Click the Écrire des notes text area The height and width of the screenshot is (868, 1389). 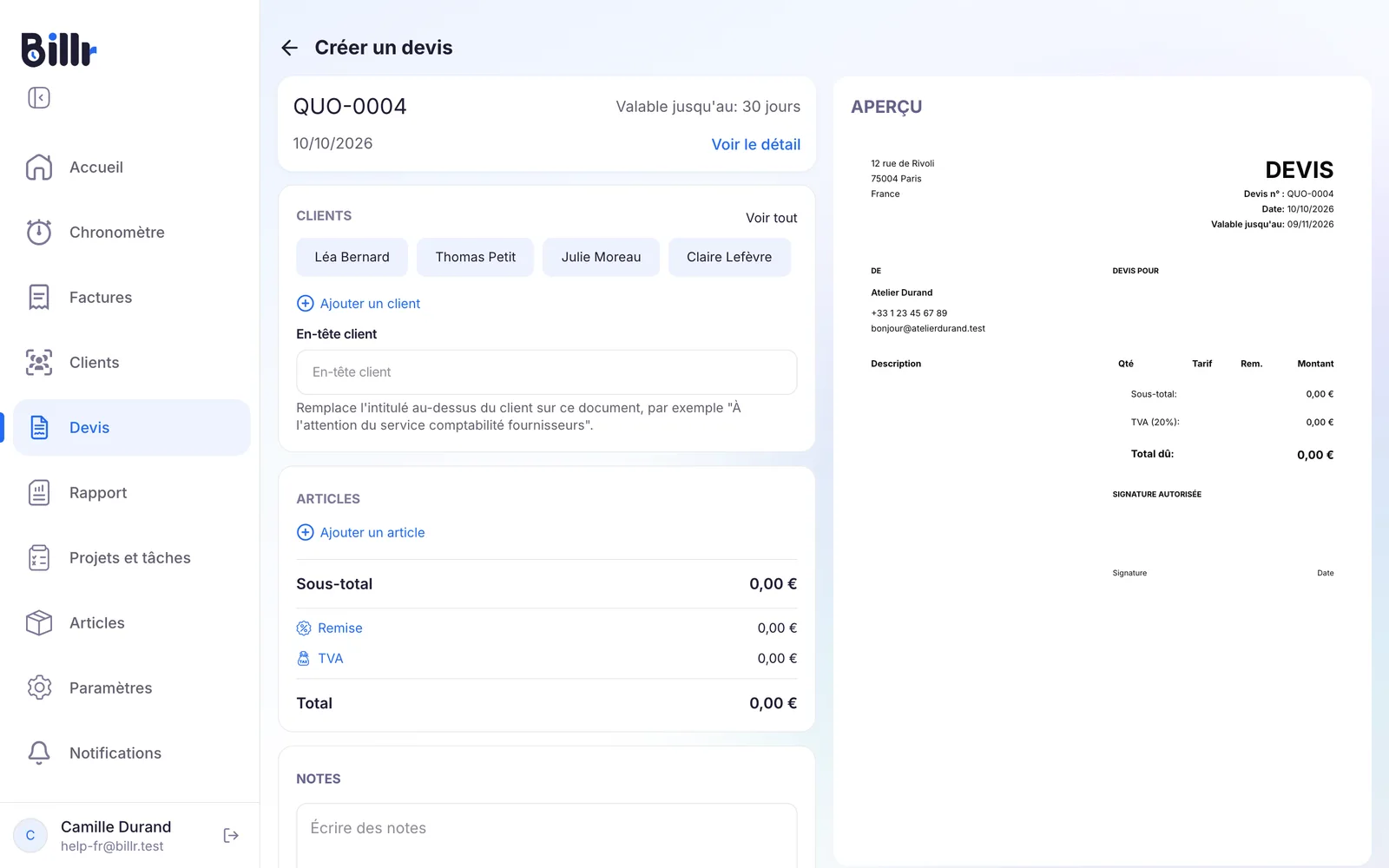547,835
